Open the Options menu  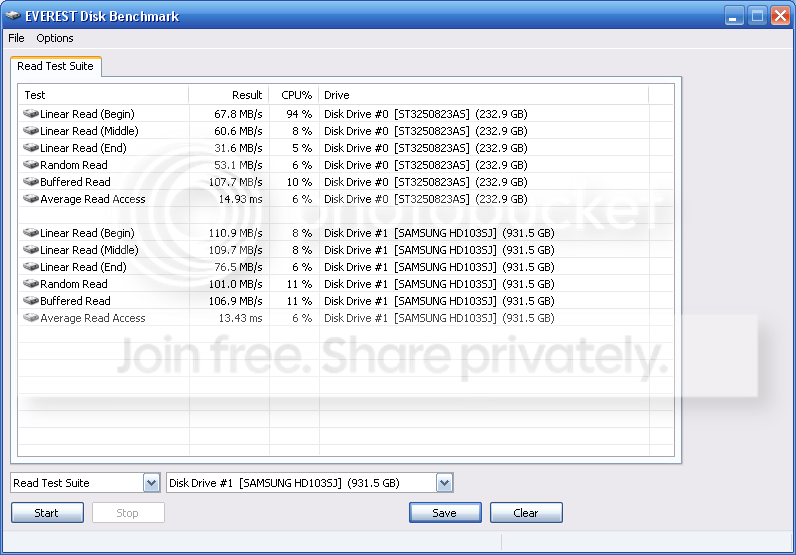click(55, 38)
